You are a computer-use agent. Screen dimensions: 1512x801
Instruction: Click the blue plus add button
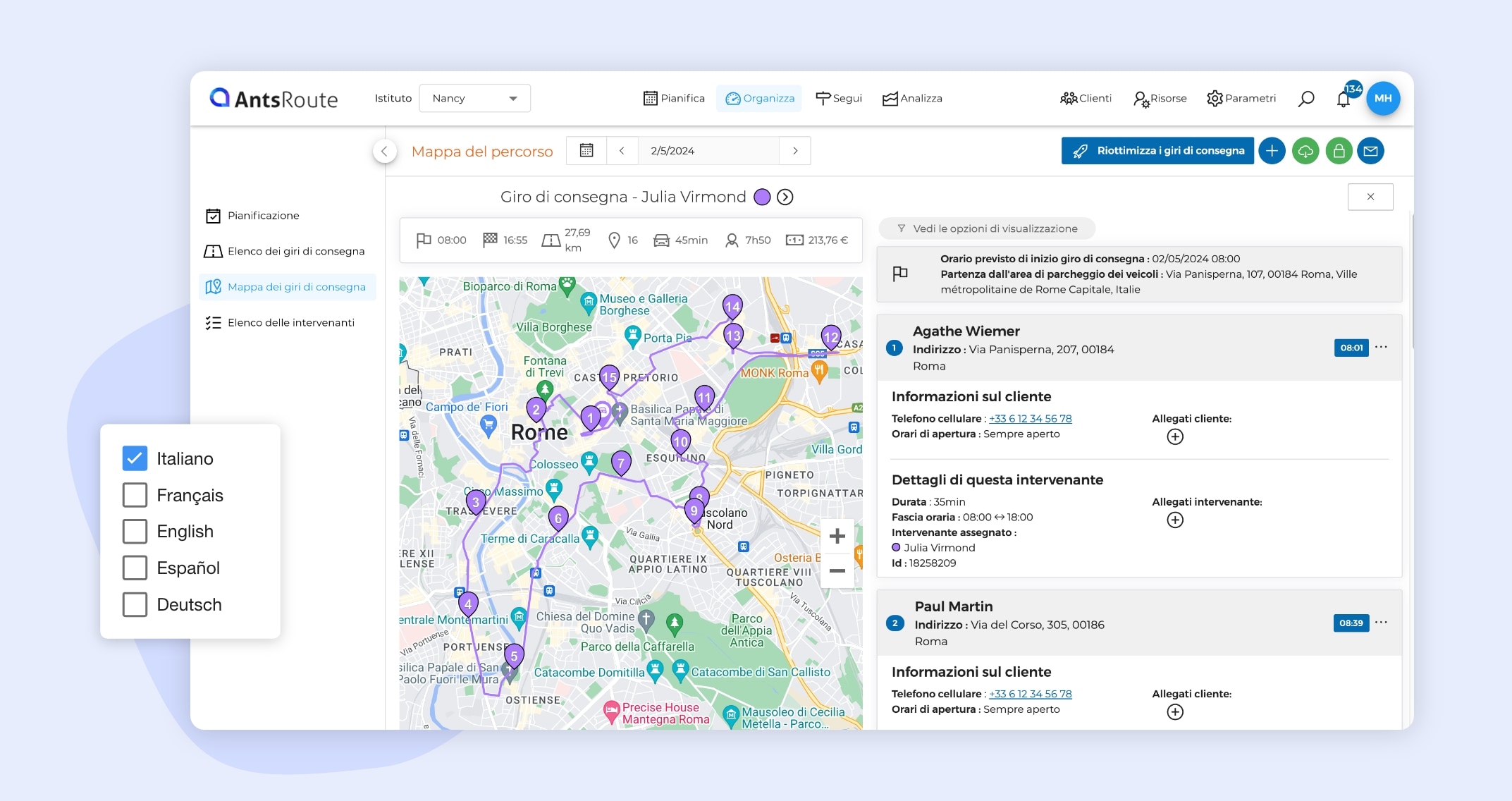pyautogui.click(x=1272, y=151)
